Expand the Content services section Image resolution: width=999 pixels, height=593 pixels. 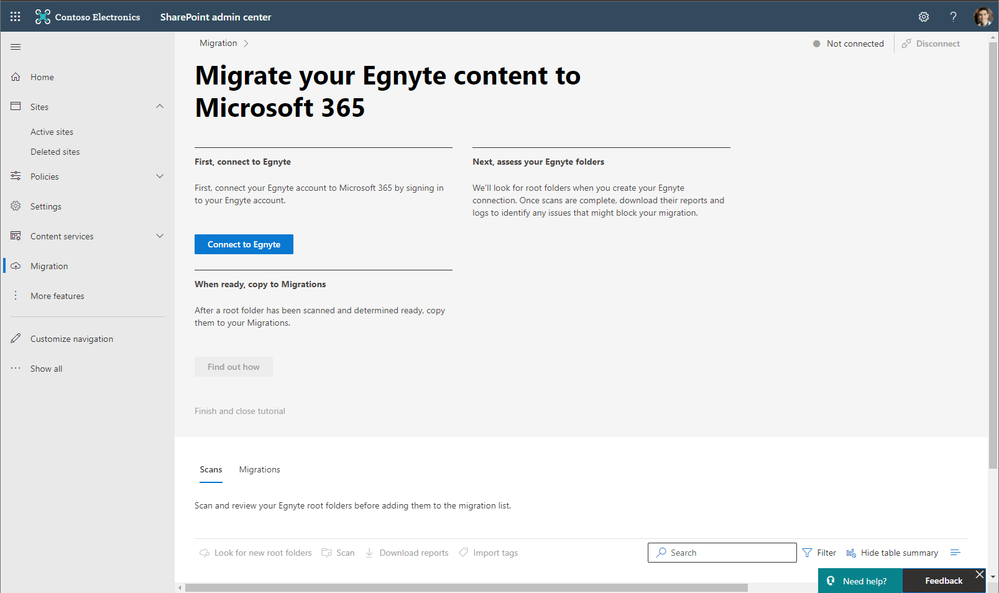pos(160,237)
